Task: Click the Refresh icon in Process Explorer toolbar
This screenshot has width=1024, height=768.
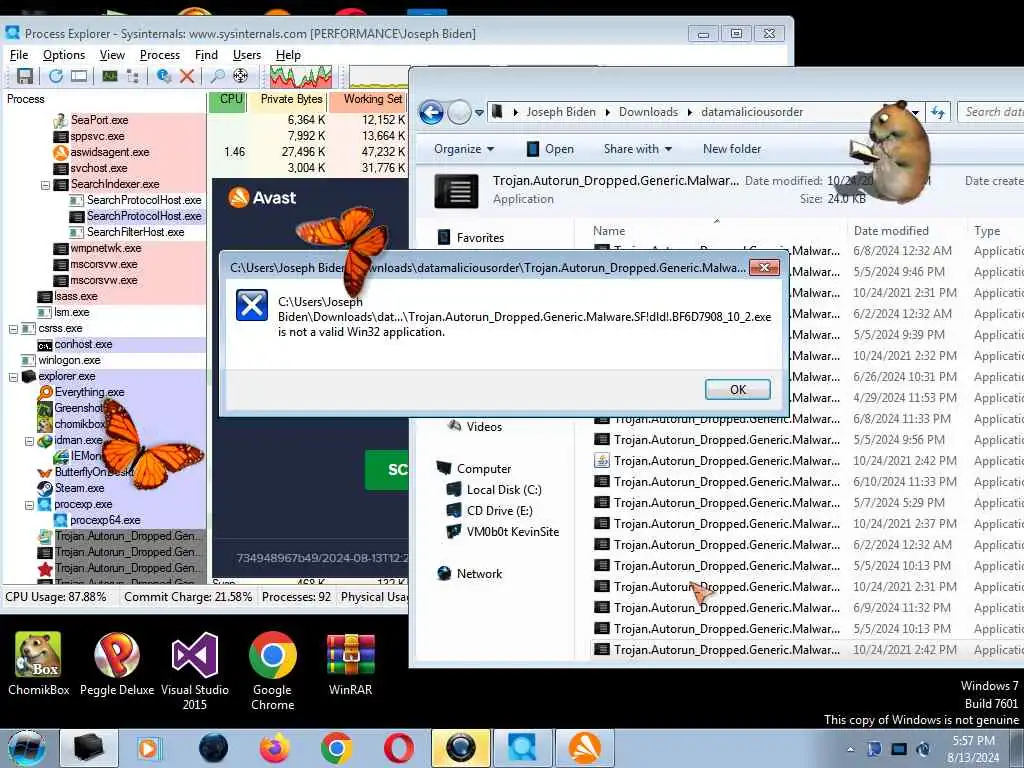Action: tap(56, 76)
